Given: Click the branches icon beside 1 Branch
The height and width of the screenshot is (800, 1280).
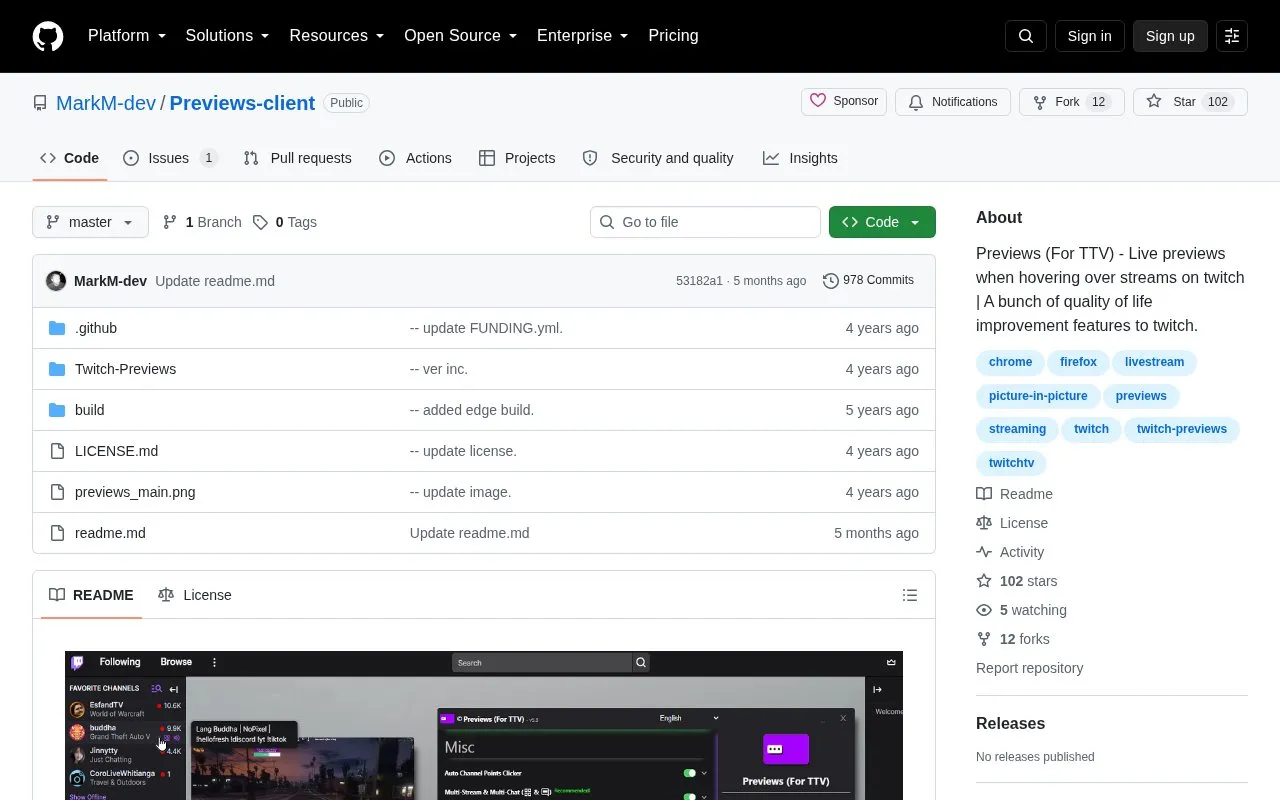Looking at the screenshot, I should (170, 222).
